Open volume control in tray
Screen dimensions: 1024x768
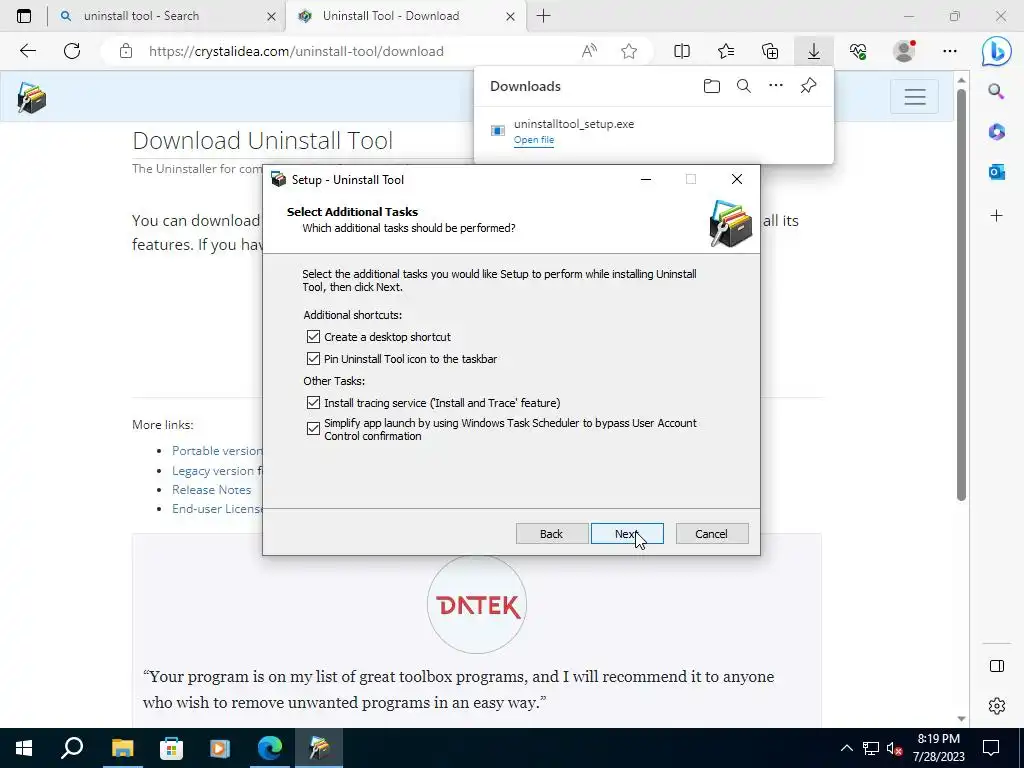(894, 748)
